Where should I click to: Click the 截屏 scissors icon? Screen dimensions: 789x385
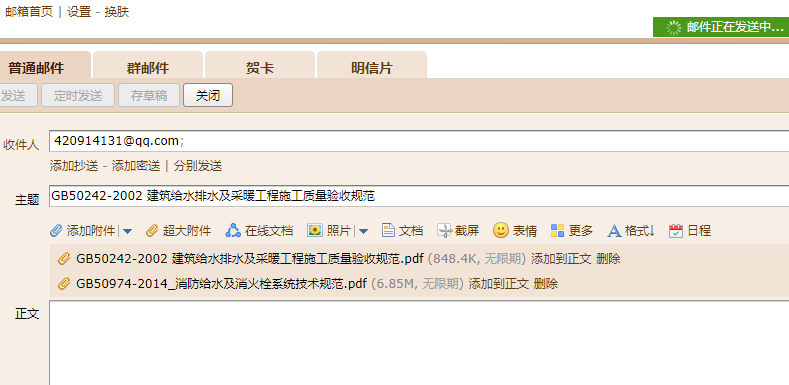[445, 231]
